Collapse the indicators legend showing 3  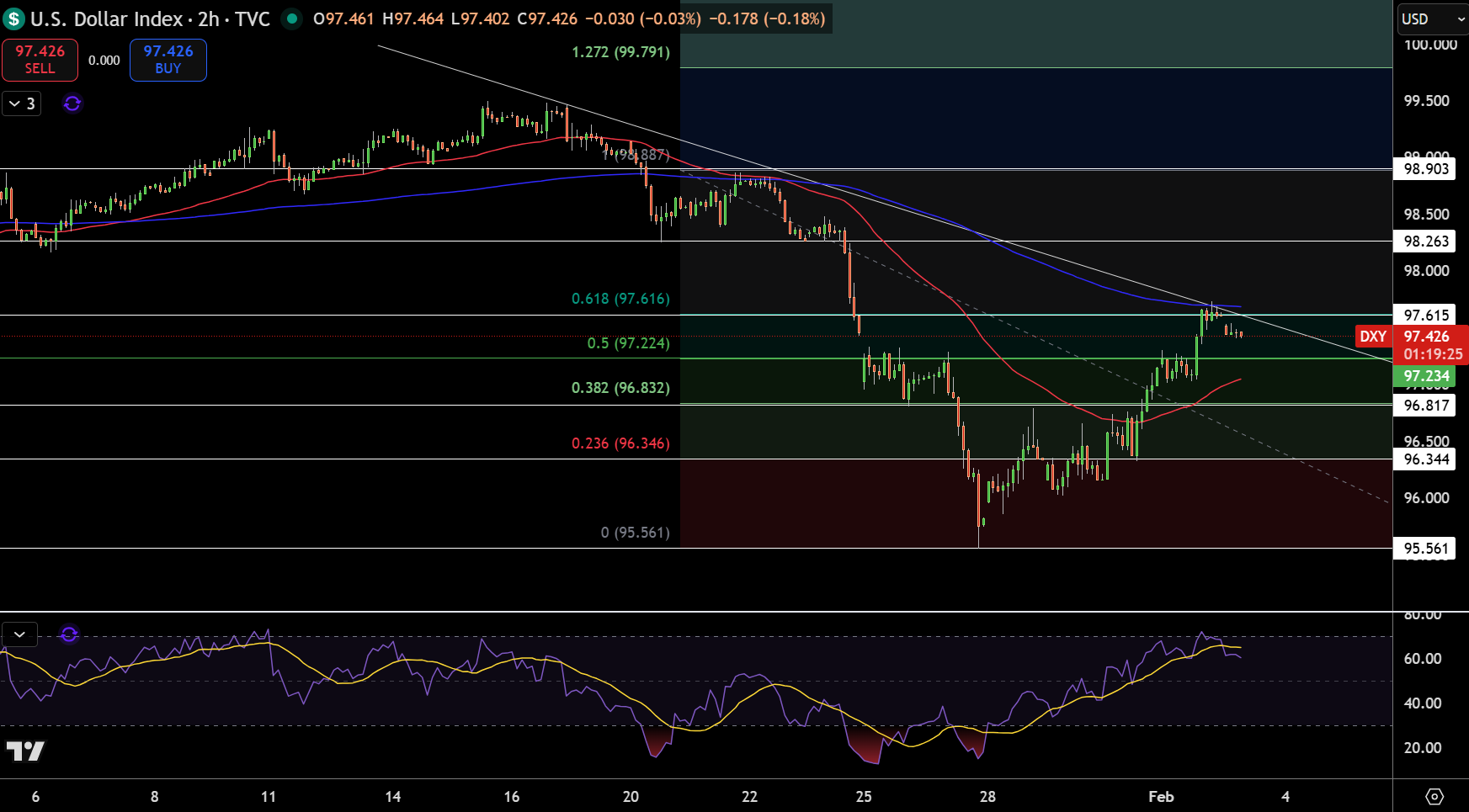pos(22,103)
